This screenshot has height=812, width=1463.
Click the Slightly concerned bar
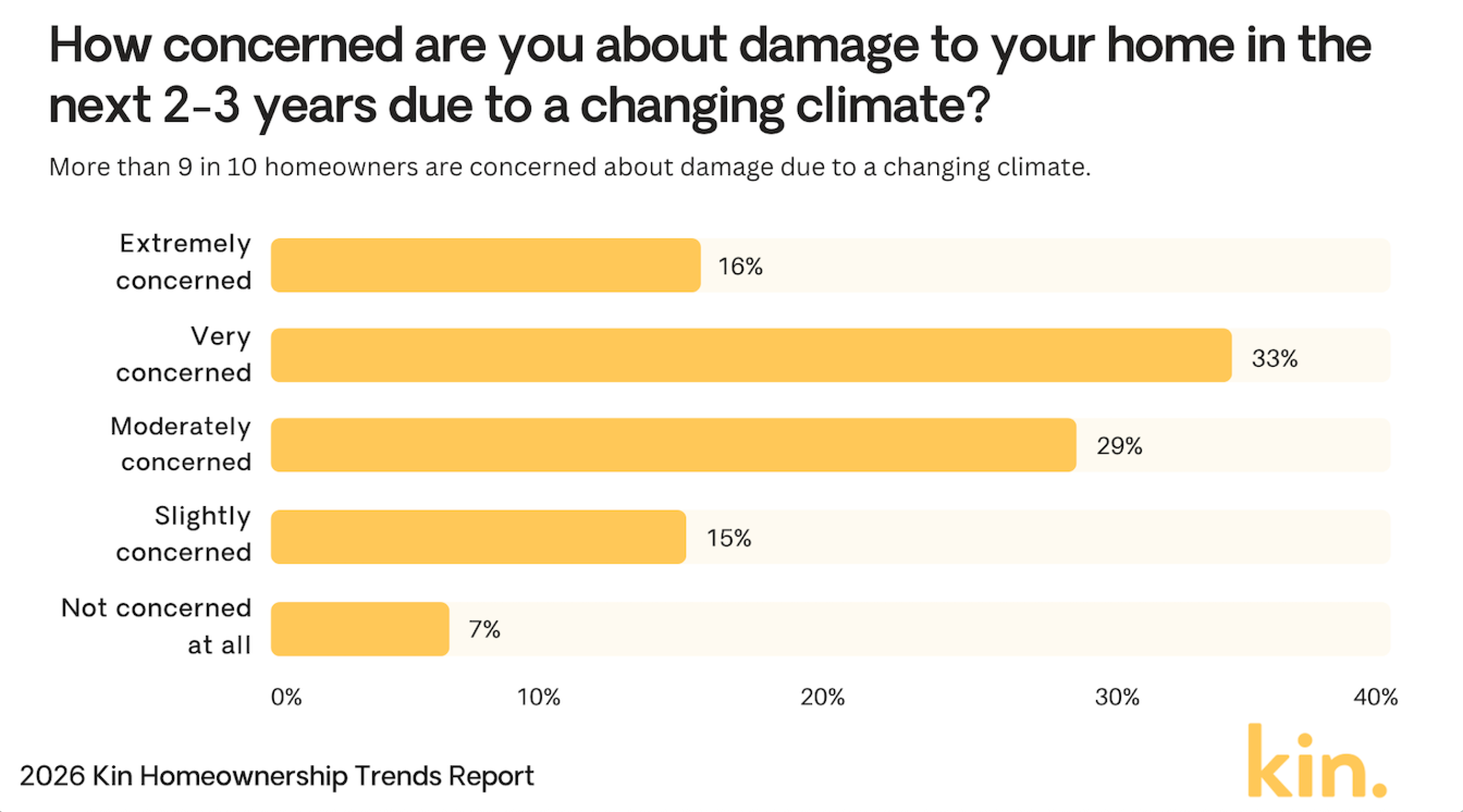tap(478, 537)
